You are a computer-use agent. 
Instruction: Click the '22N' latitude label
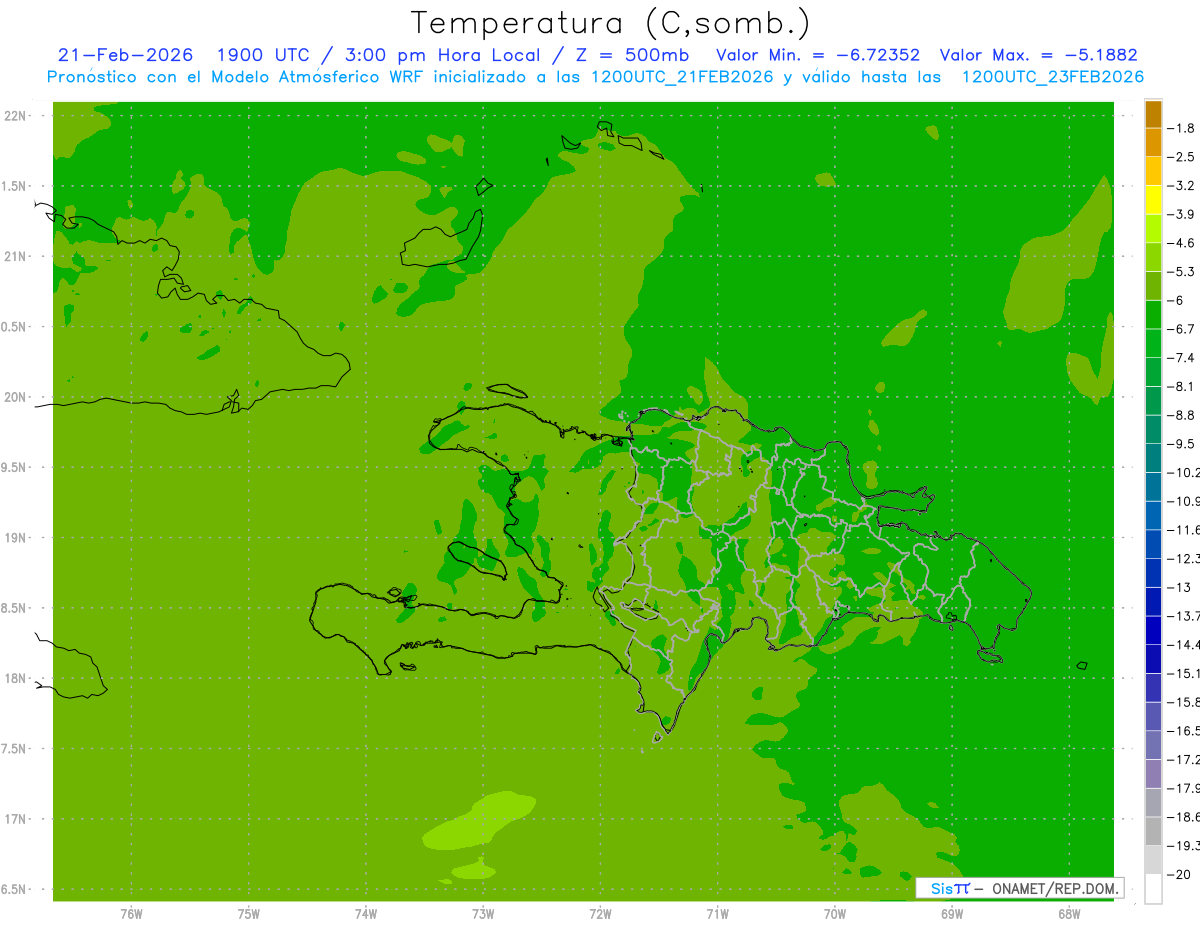[x=16, y=116]
